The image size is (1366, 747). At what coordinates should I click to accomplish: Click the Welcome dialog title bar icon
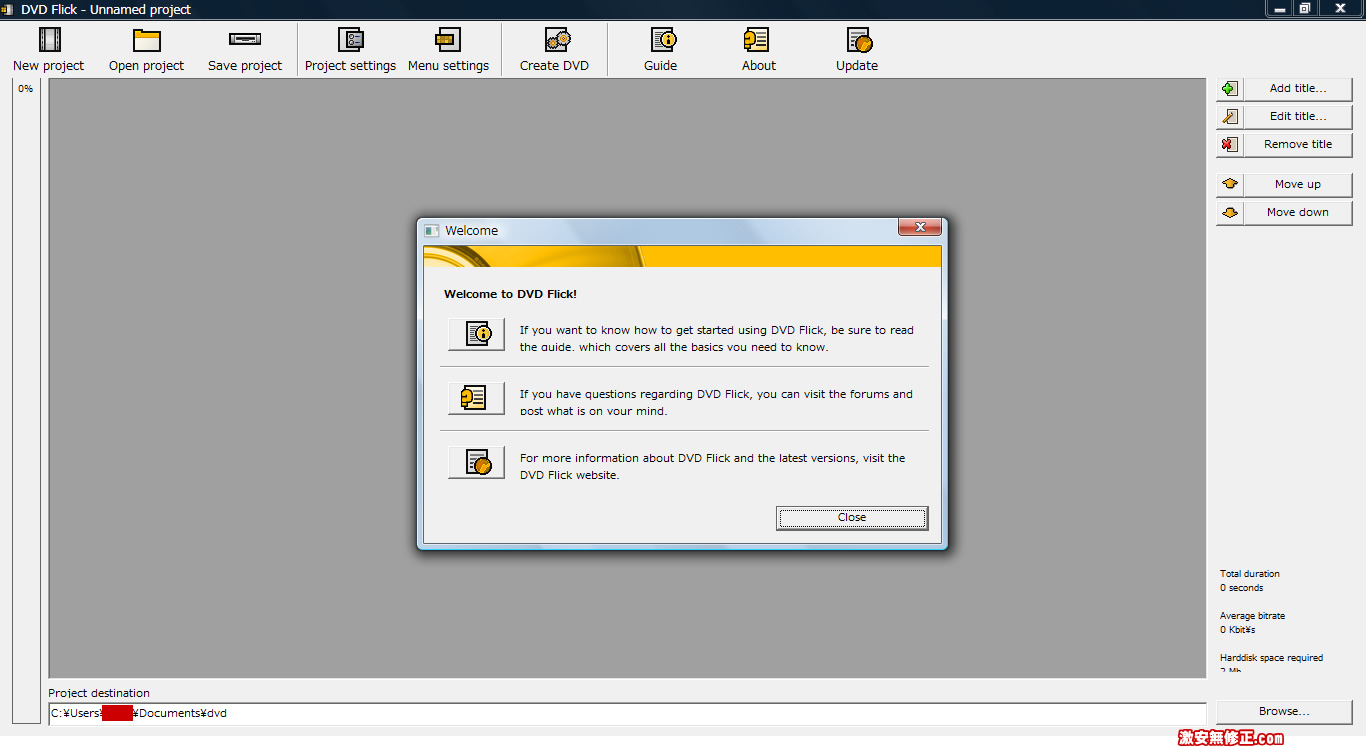[432, 231]
